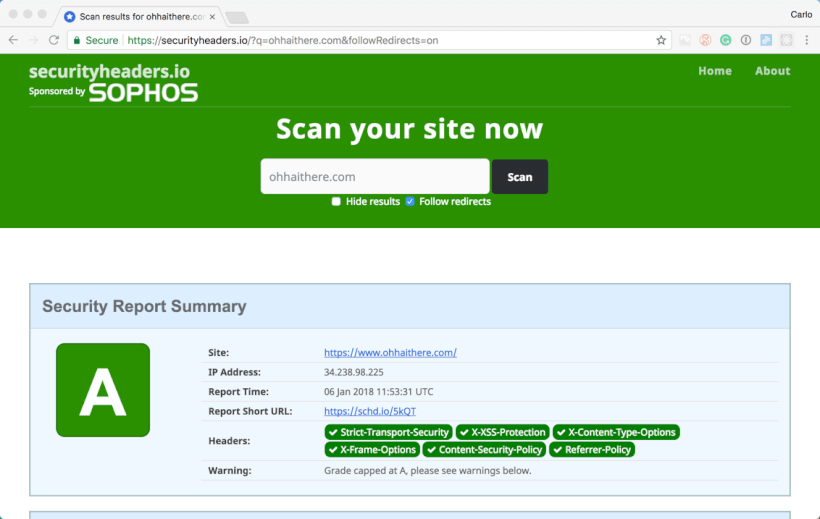The image size is (820, 519).
Task: Open a new browser tab
Action: (237, 18)
